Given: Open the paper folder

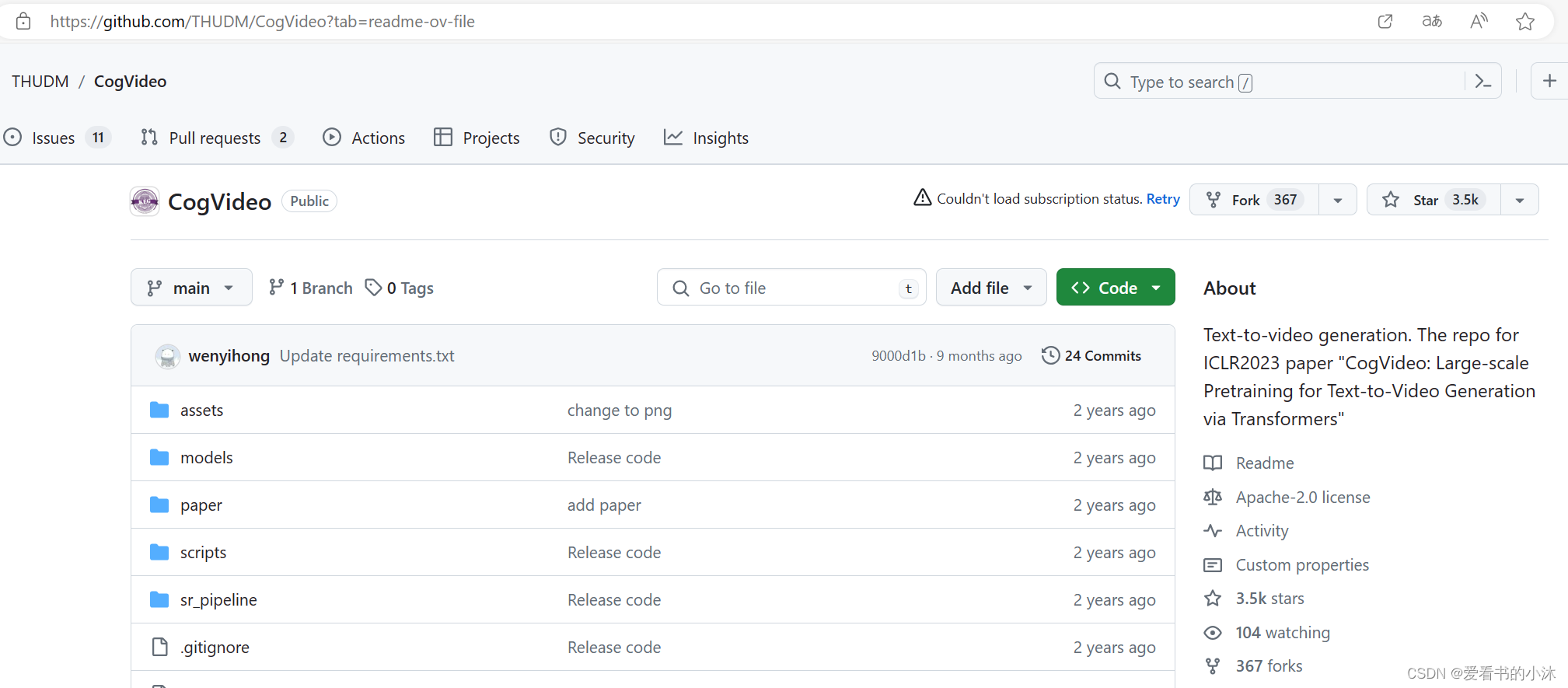Looking at the screenshot, I should tap(201, 505).
